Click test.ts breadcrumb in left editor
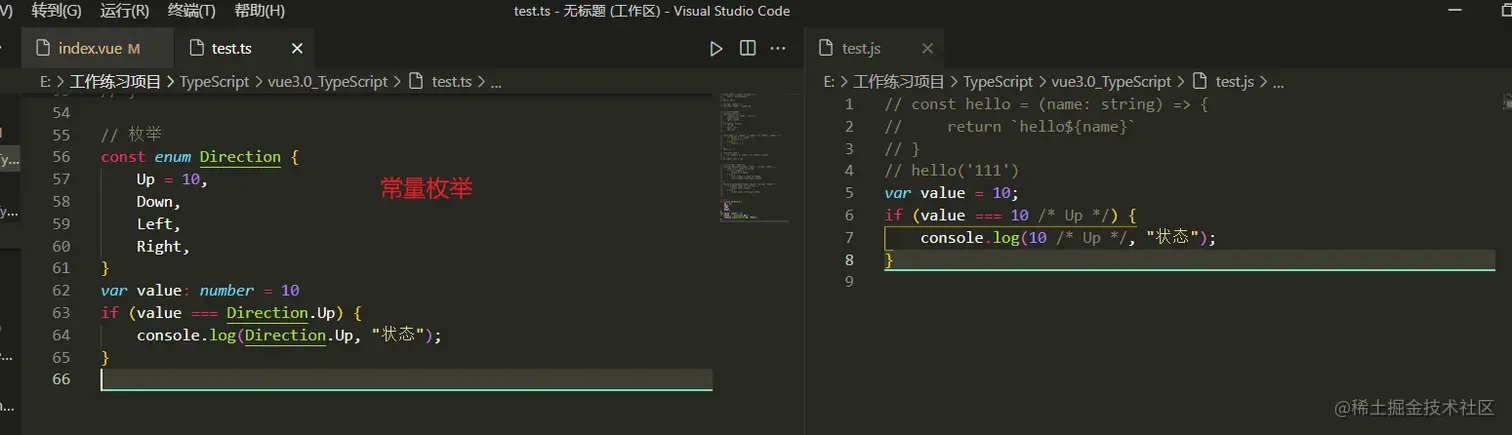1512x435 pixels. coord(452,82)
